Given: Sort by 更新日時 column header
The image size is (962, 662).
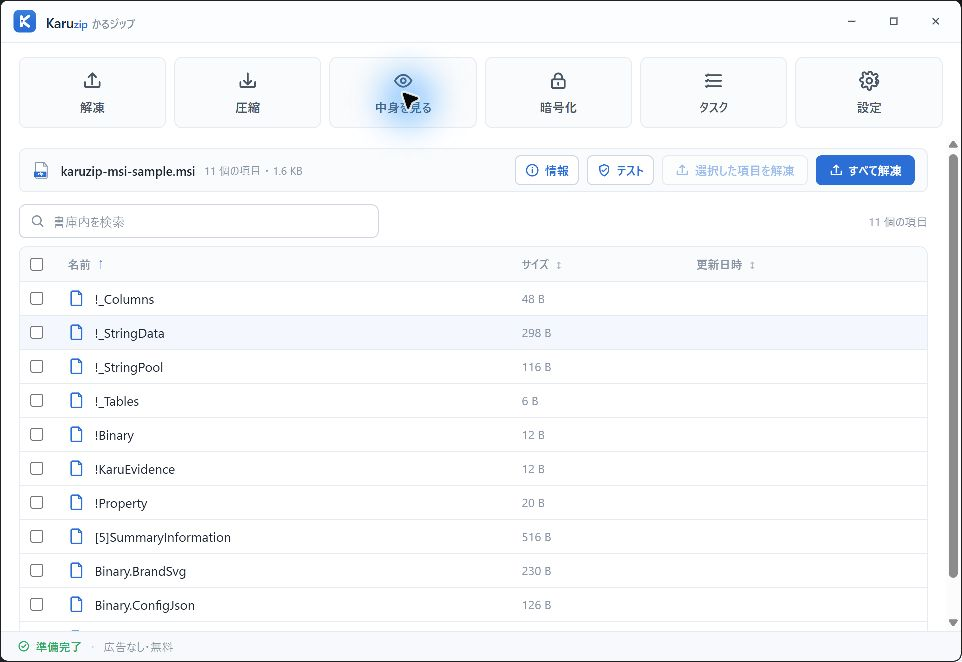Looking at the screenshot, I should 726,264.
